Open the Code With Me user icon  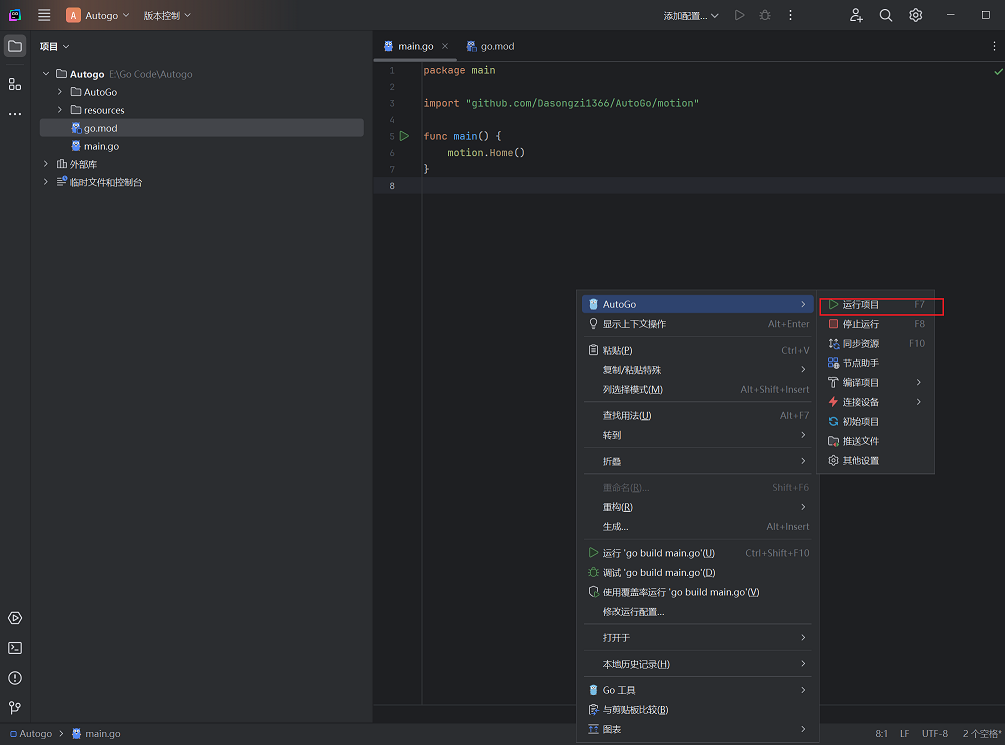tap(856, 15)
